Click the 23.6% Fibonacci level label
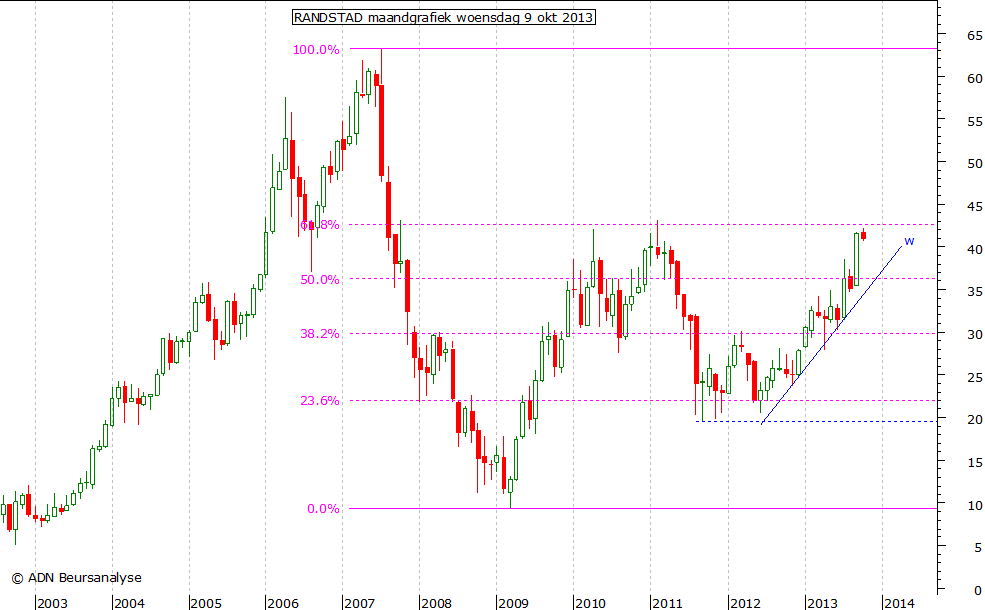The width and height of the screenshot is (985, 610). tap(320, 401)
